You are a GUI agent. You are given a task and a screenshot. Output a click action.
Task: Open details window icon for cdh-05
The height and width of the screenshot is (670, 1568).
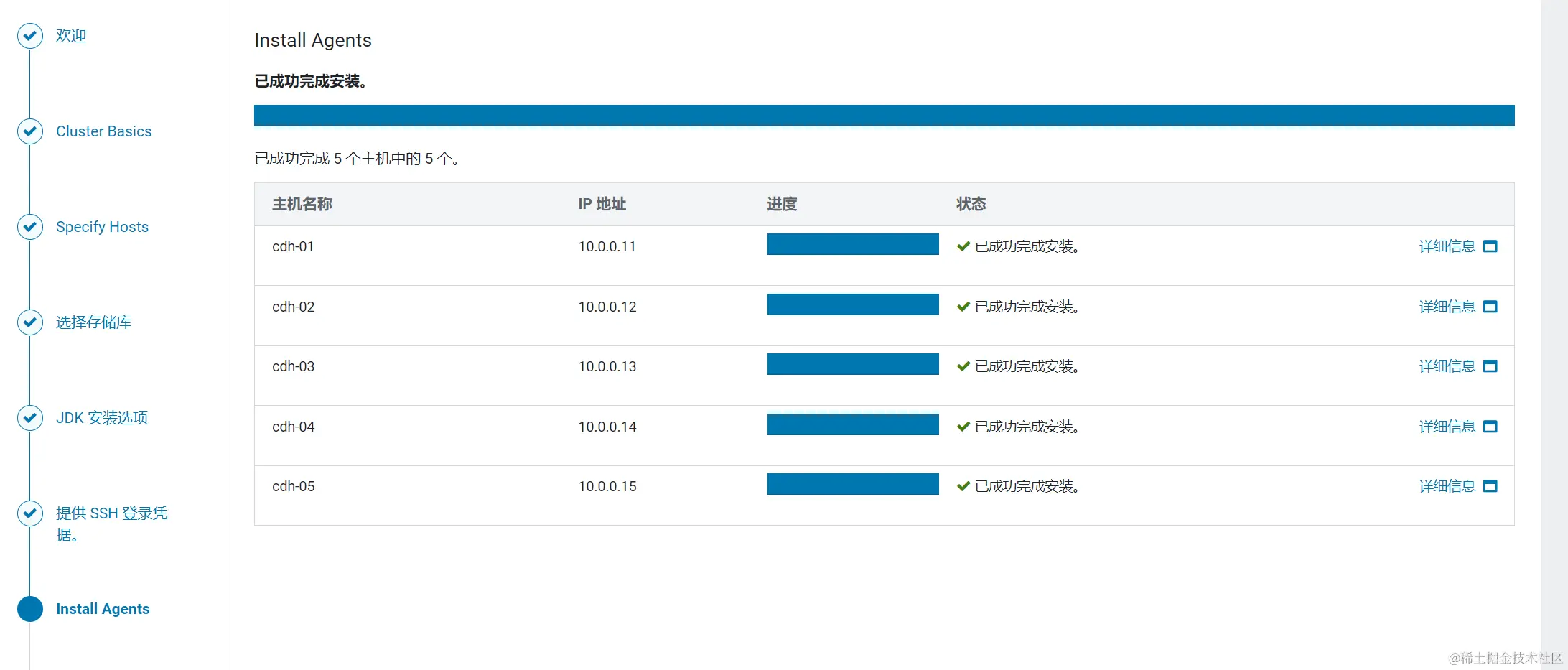click(1490, 486)
